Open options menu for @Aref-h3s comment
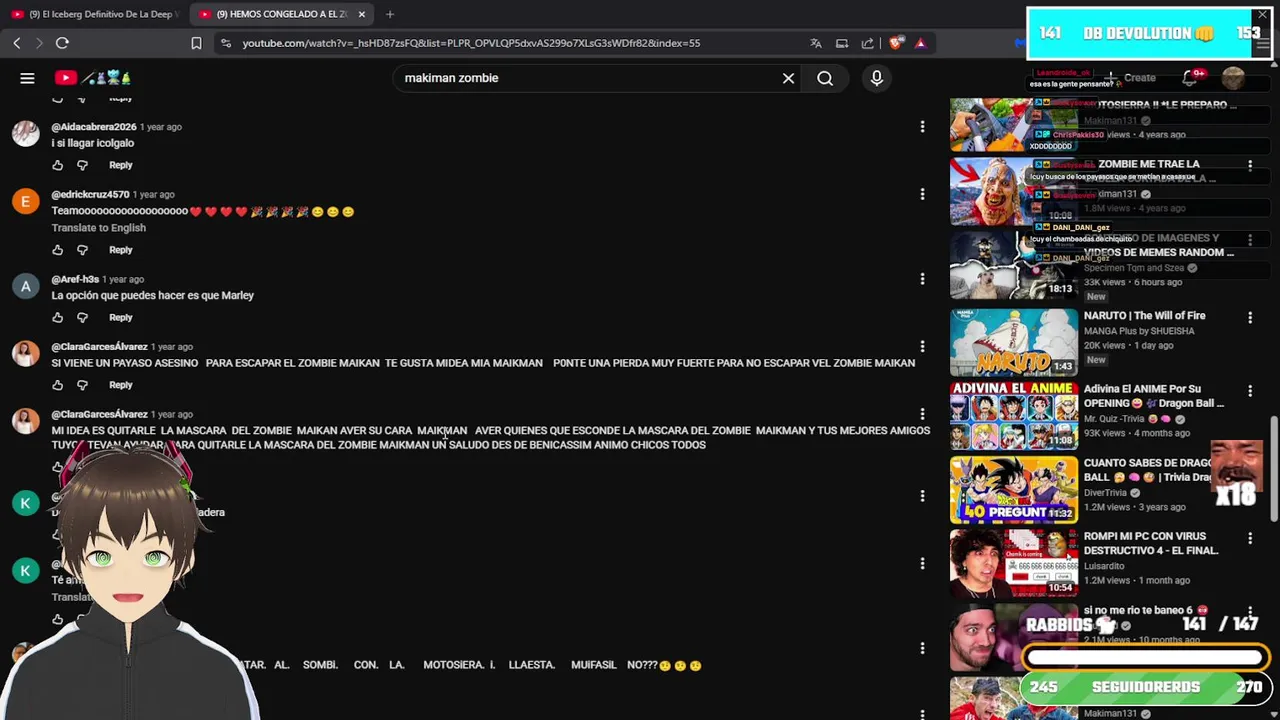 coord(922,279)
